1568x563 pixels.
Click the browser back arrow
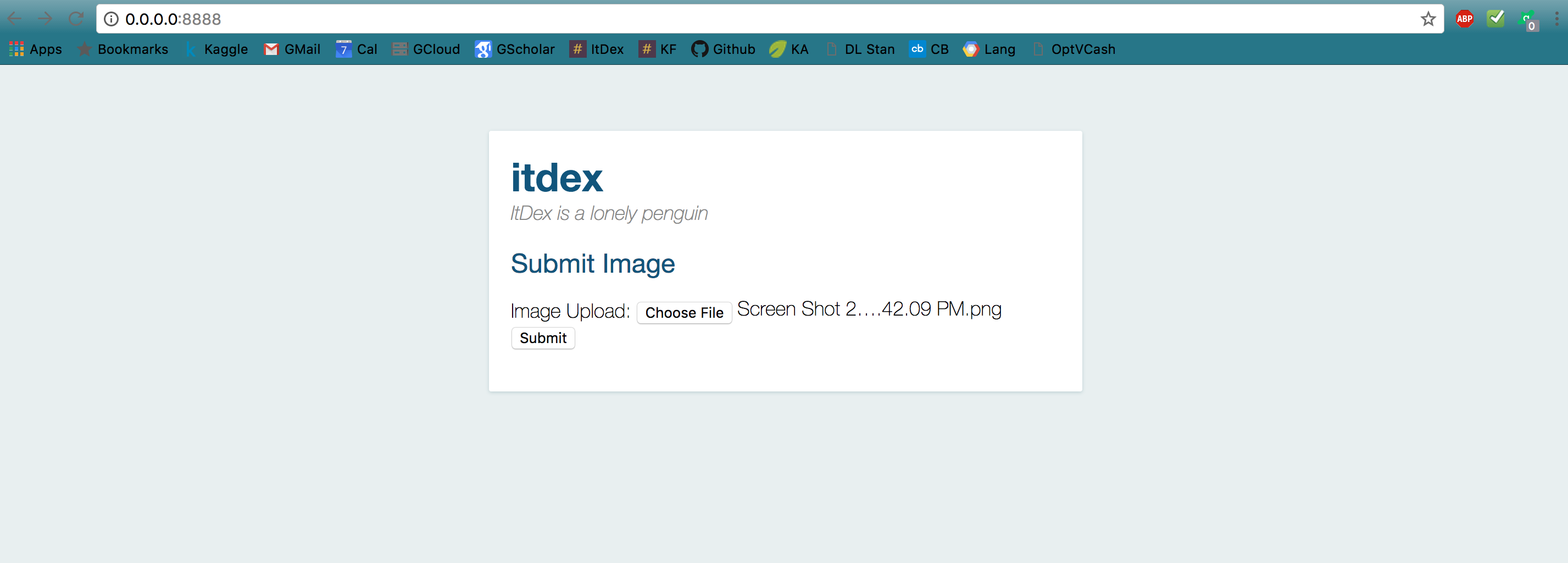tap(15, 18)
